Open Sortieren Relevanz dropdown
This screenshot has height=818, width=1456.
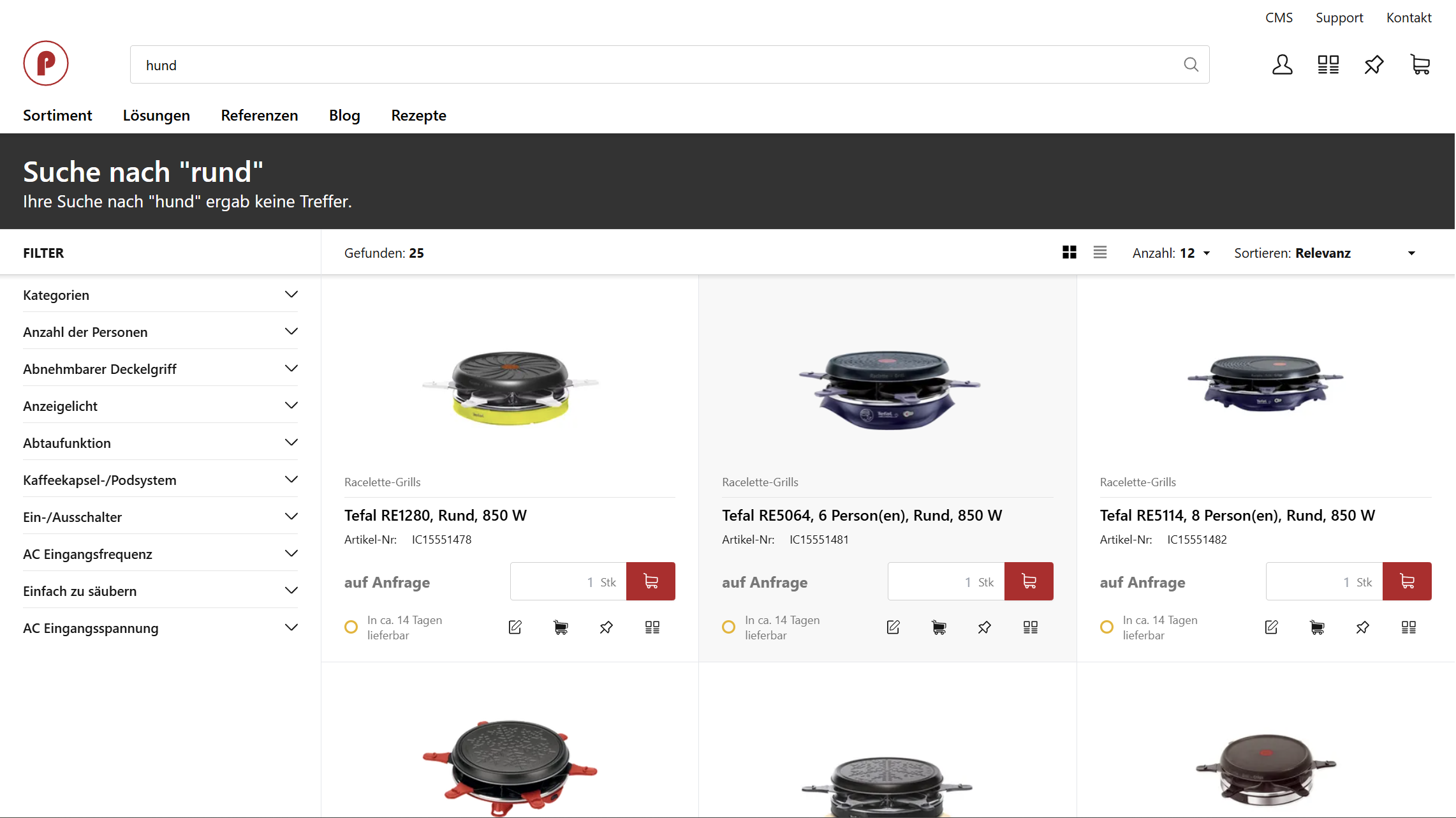coord(1325,253)
